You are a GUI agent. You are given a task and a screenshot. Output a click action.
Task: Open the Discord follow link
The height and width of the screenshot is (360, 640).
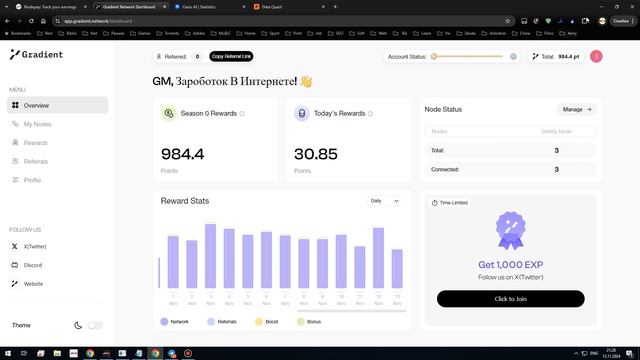(x=27, y=265)
